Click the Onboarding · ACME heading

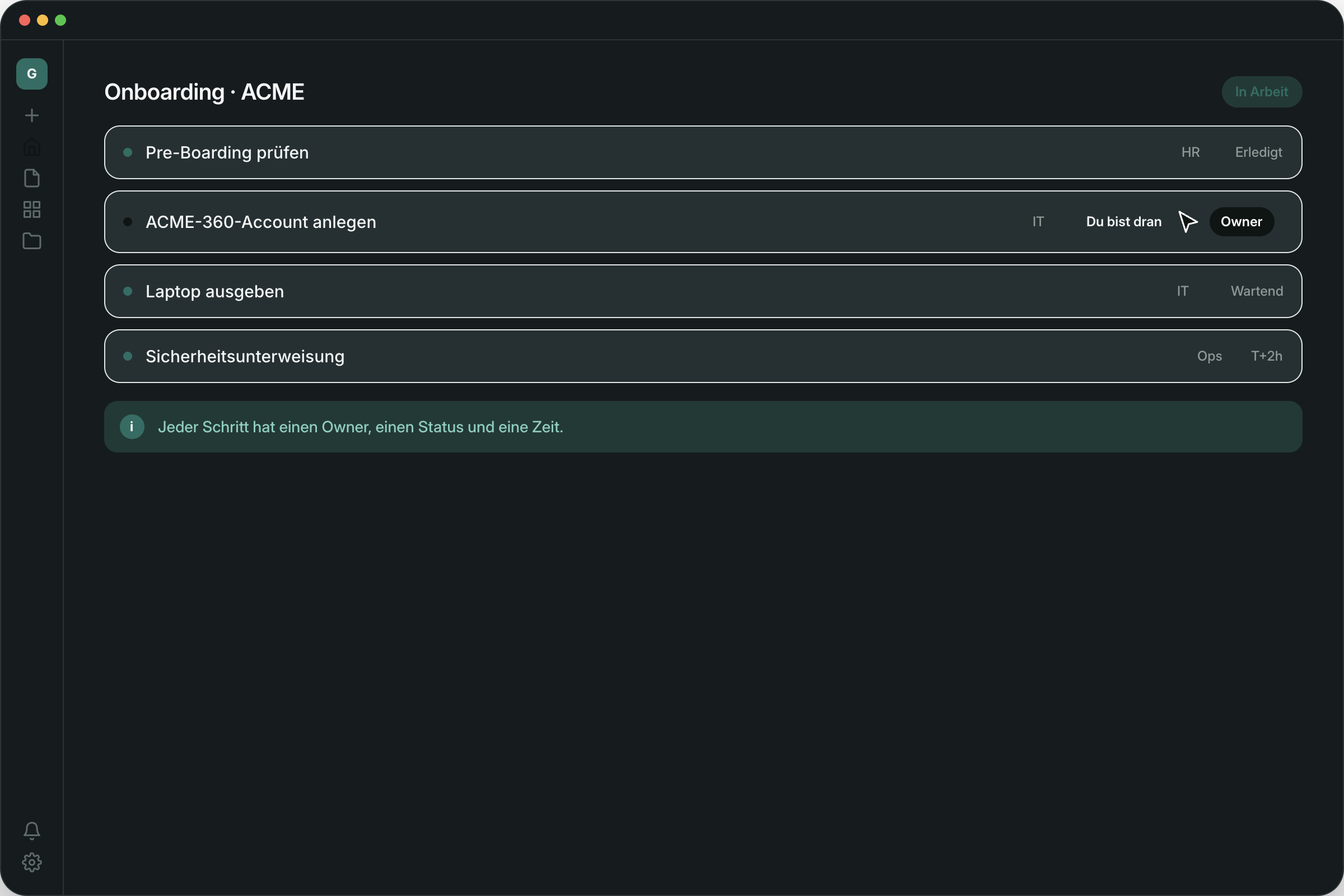(x=204, y=92)
